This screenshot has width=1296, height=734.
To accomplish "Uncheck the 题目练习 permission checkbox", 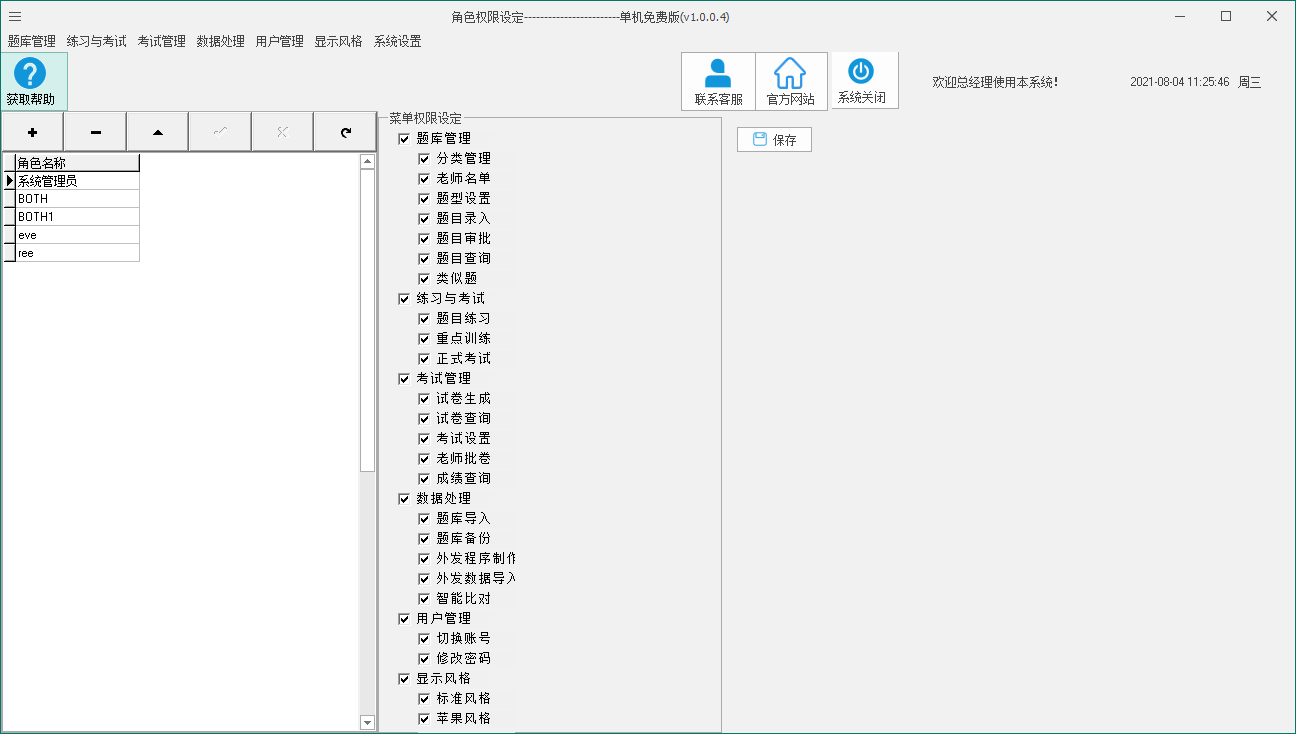I will pyautogui.click(x=424, y=318).
